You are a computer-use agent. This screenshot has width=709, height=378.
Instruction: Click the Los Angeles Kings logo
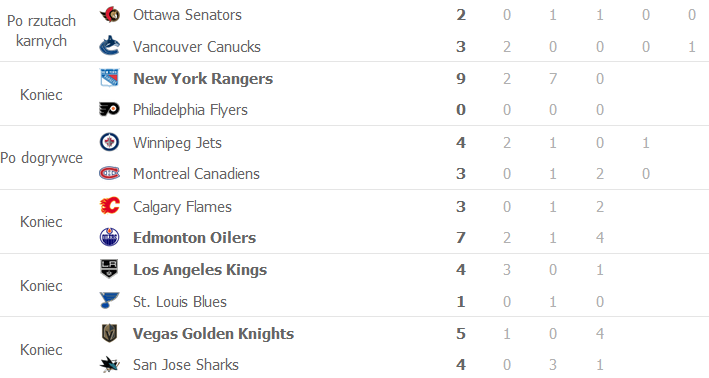pyautogui.click(x=109, y=269)
